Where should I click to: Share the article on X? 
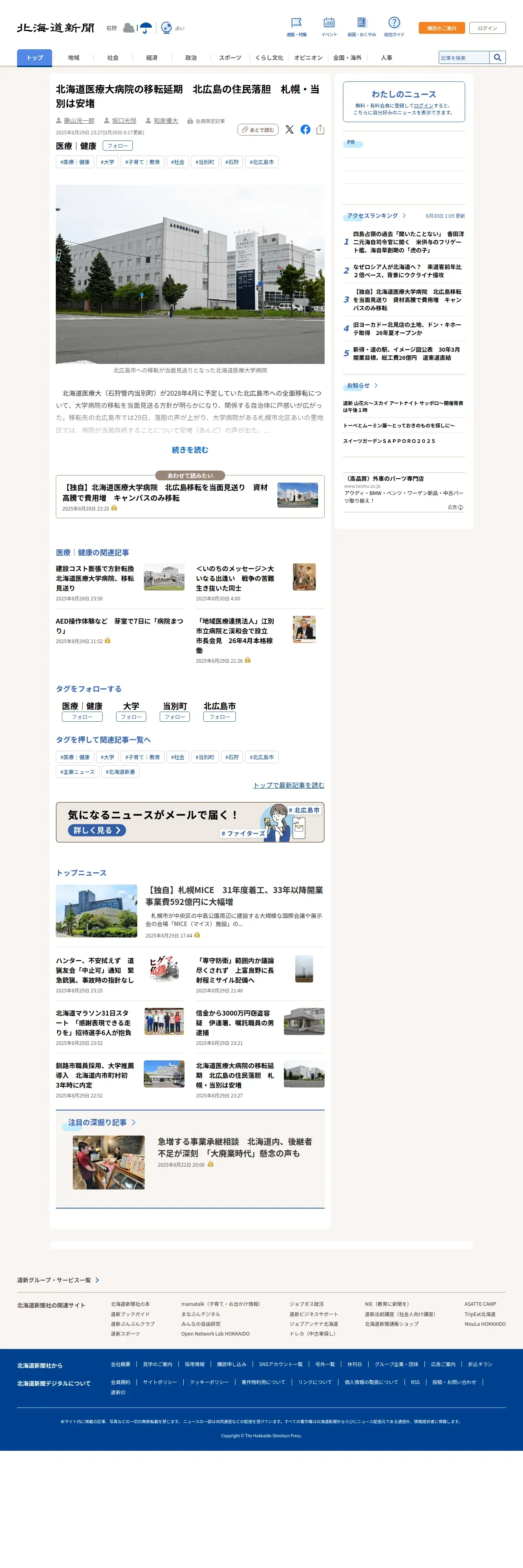[290, 130]
